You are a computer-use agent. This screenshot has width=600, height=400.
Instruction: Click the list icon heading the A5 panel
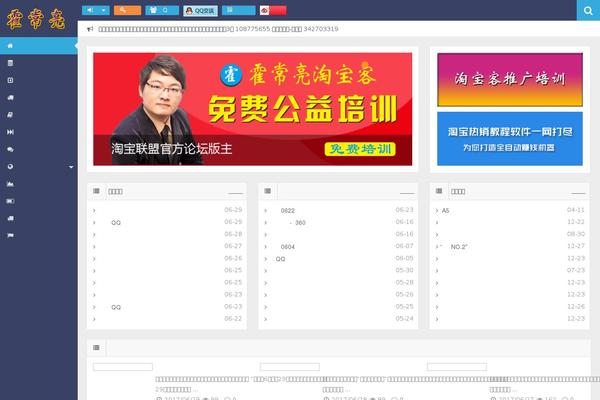click(439, 191)
